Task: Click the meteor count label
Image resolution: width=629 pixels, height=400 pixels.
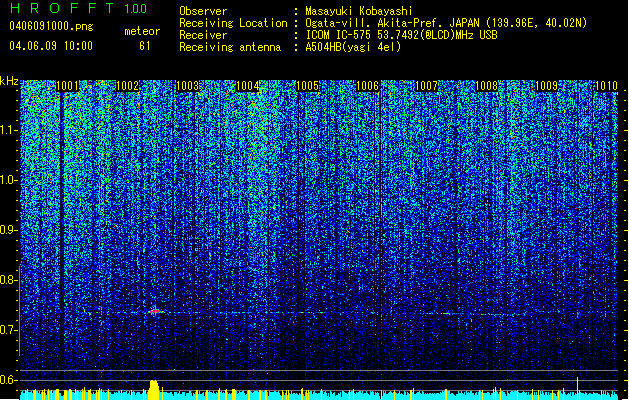Action: [142, 31]
